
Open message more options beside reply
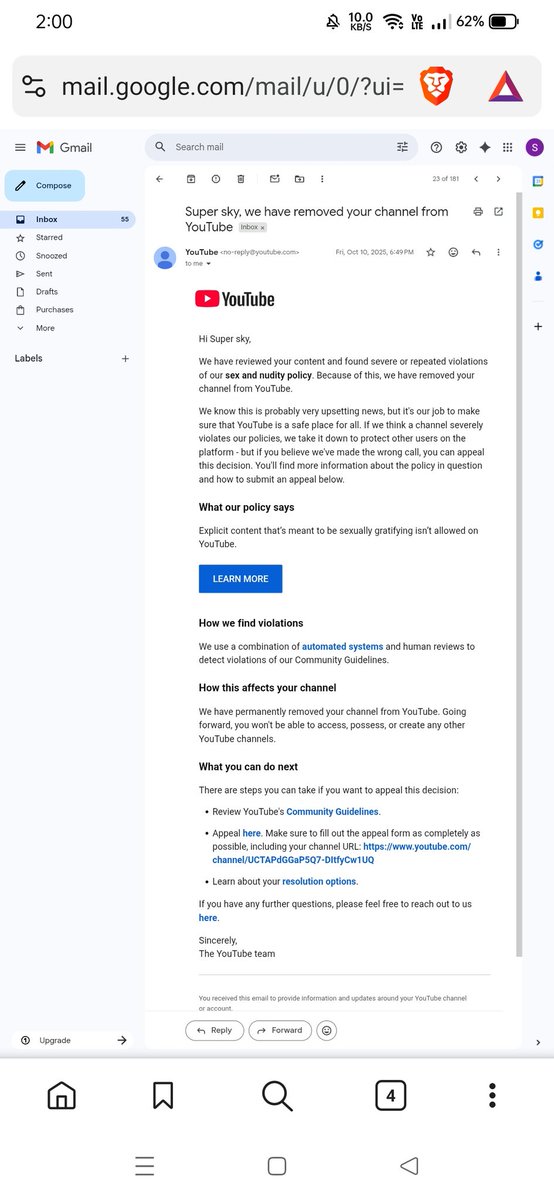coord(498,252)
